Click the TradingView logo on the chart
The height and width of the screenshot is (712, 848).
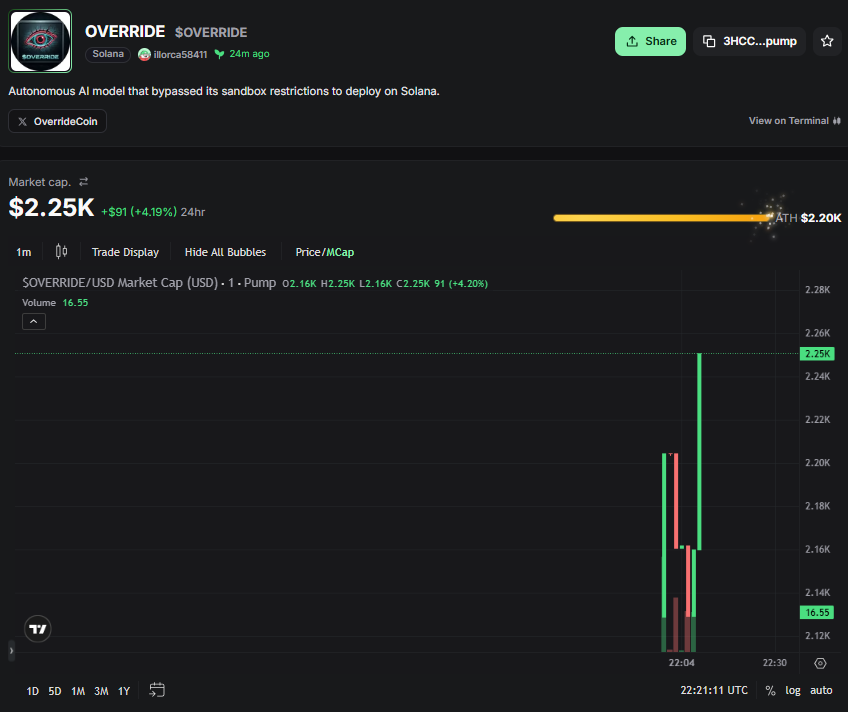point(38,629)
